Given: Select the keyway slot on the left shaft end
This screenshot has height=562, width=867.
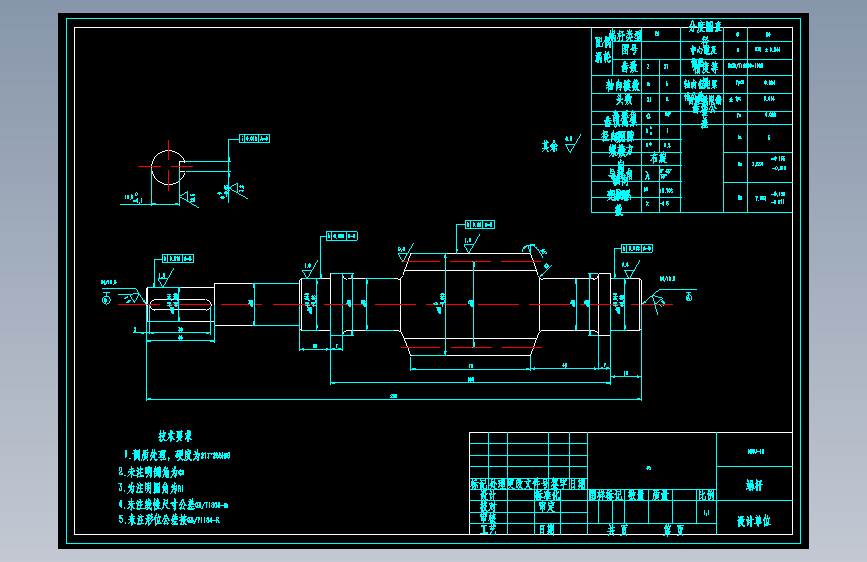Looking at the screenshot, I should pyautogui.click(x=180, y=305).
